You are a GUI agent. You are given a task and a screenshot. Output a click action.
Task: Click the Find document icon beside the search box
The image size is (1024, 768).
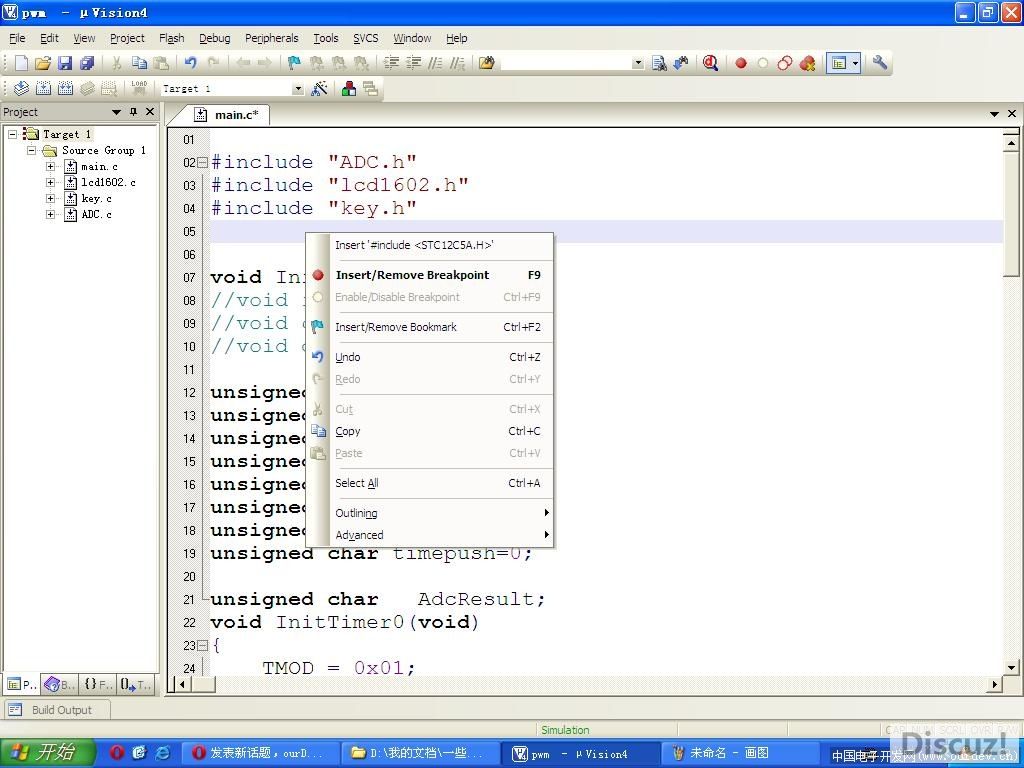coord(659,63)
